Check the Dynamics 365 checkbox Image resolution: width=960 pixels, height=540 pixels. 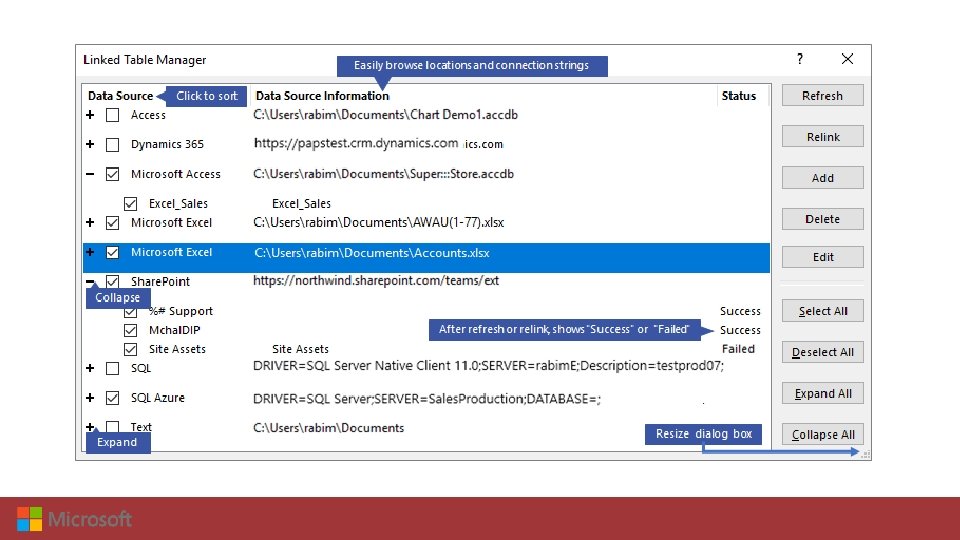(112, 144)
